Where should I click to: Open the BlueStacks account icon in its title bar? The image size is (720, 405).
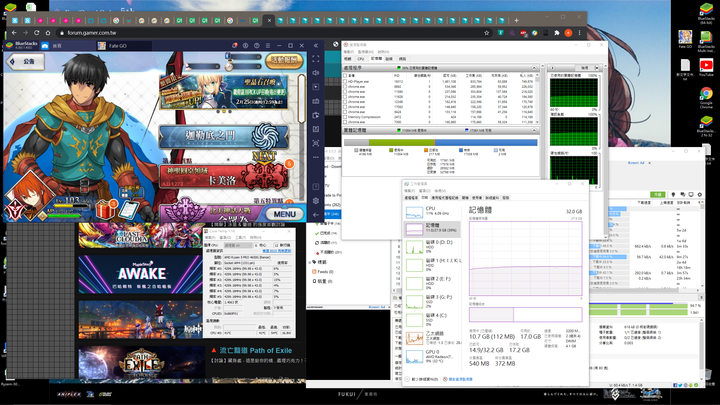(246, 45)
